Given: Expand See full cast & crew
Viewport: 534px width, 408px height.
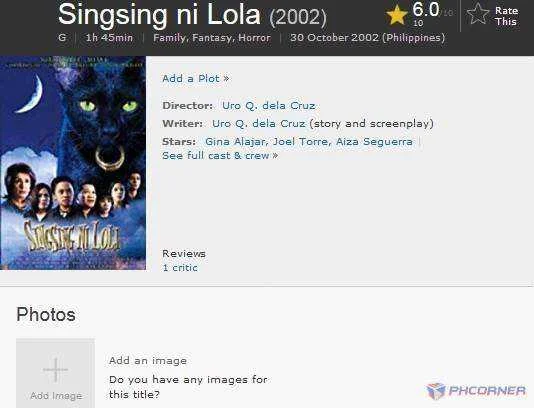Looking at the screenshot, I should (220, 156).
